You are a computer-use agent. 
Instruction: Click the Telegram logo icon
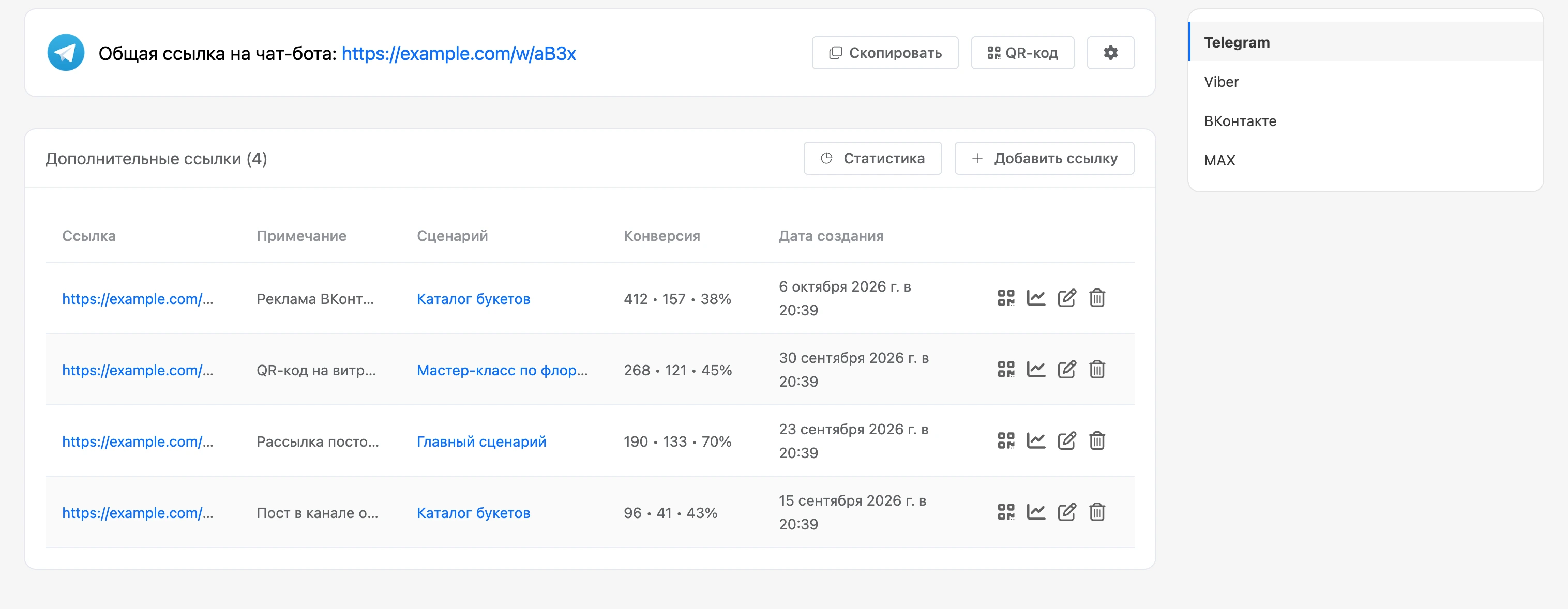point(66,53)
